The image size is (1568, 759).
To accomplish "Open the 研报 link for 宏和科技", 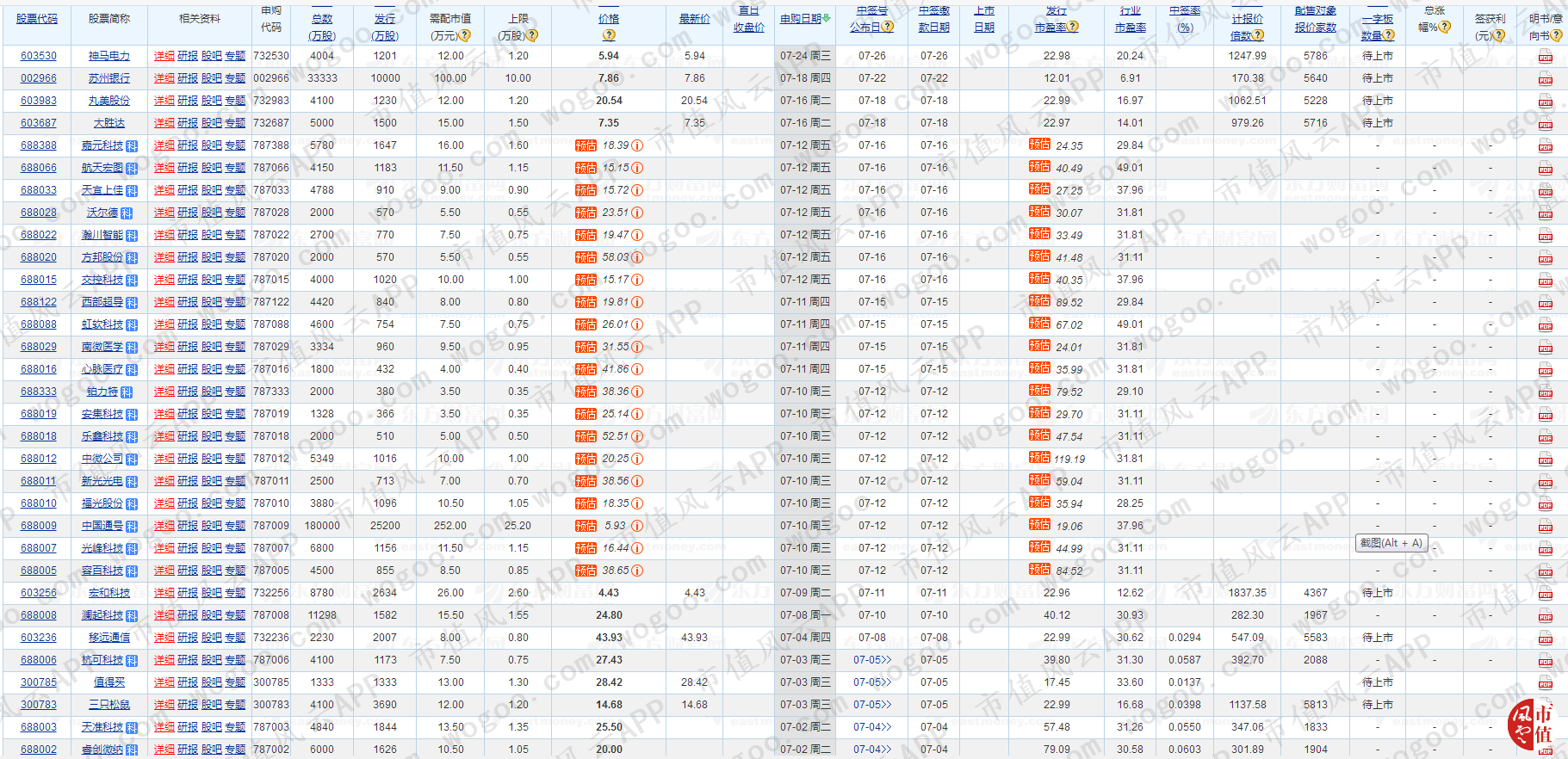I will pos(188,593).
